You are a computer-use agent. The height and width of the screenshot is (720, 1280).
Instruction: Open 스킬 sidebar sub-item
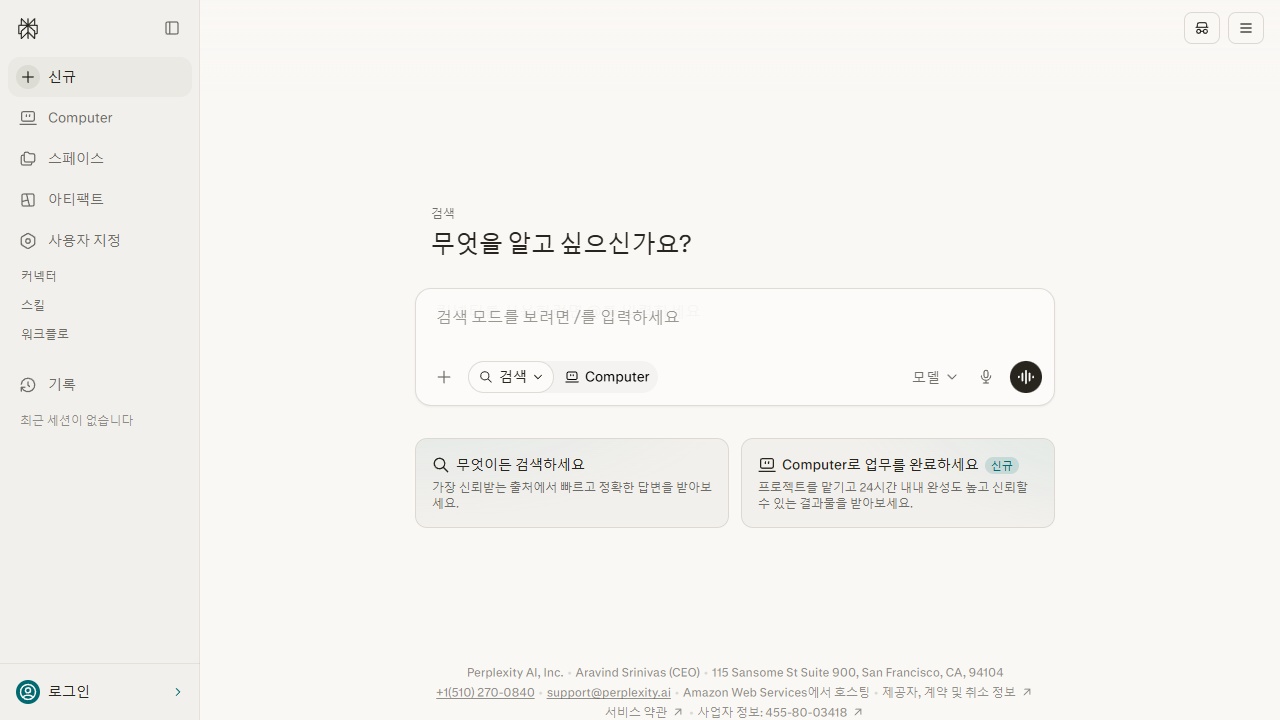pos(33,305)
